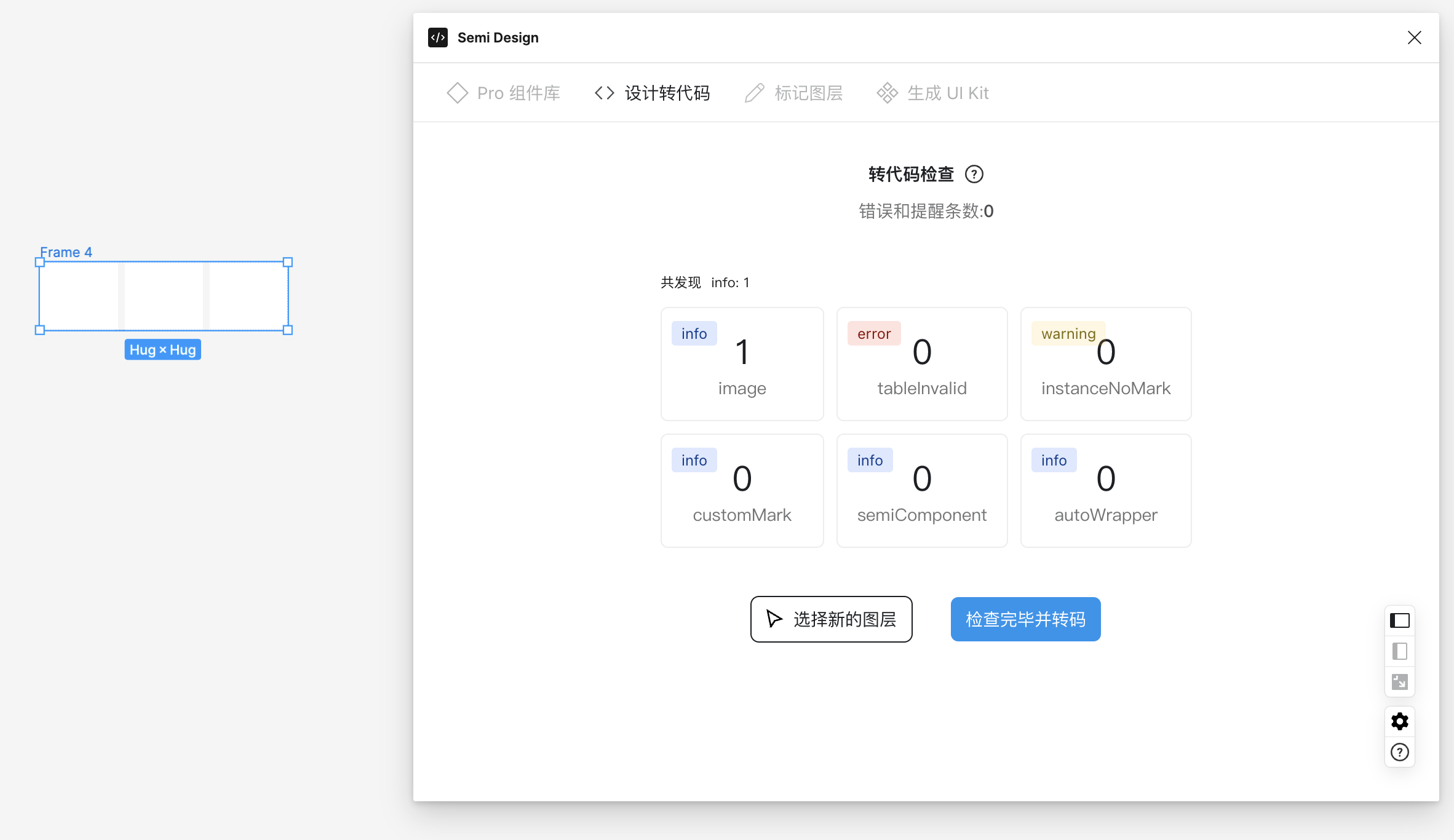The image size is (1454, 840).
Task: Click the 选择新的图层 button
Action: (831, 619)
